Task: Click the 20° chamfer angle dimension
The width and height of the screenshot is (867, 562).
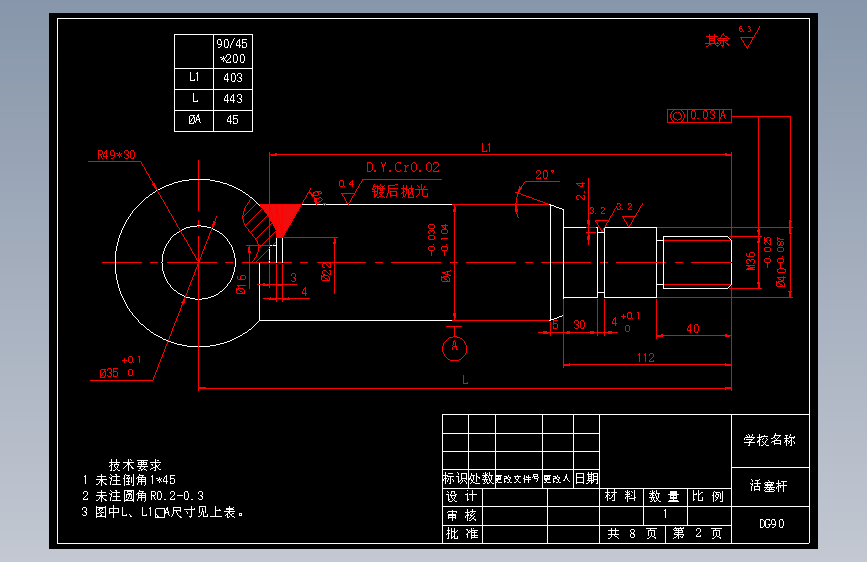Action: 545,175
